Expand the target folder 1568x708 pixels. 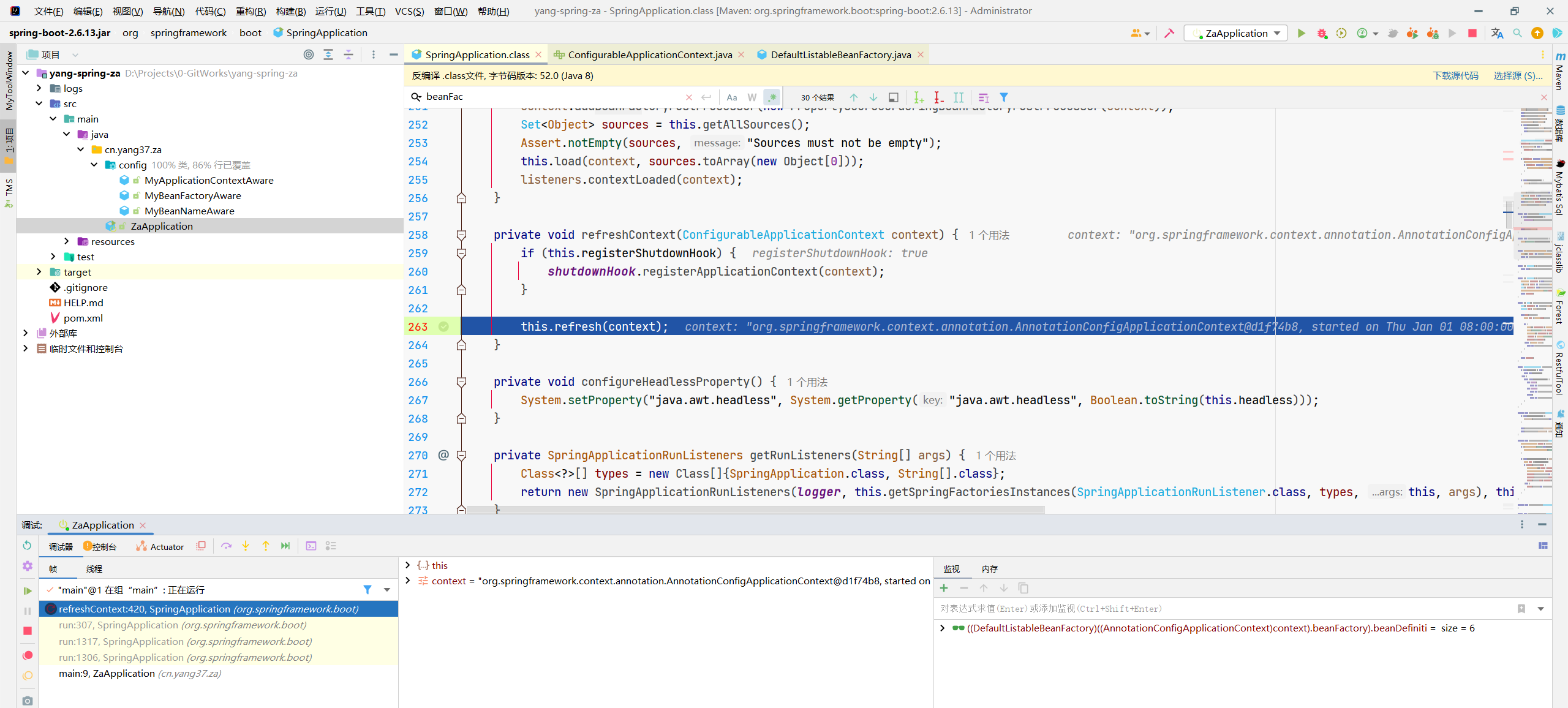tap(39, 272)
